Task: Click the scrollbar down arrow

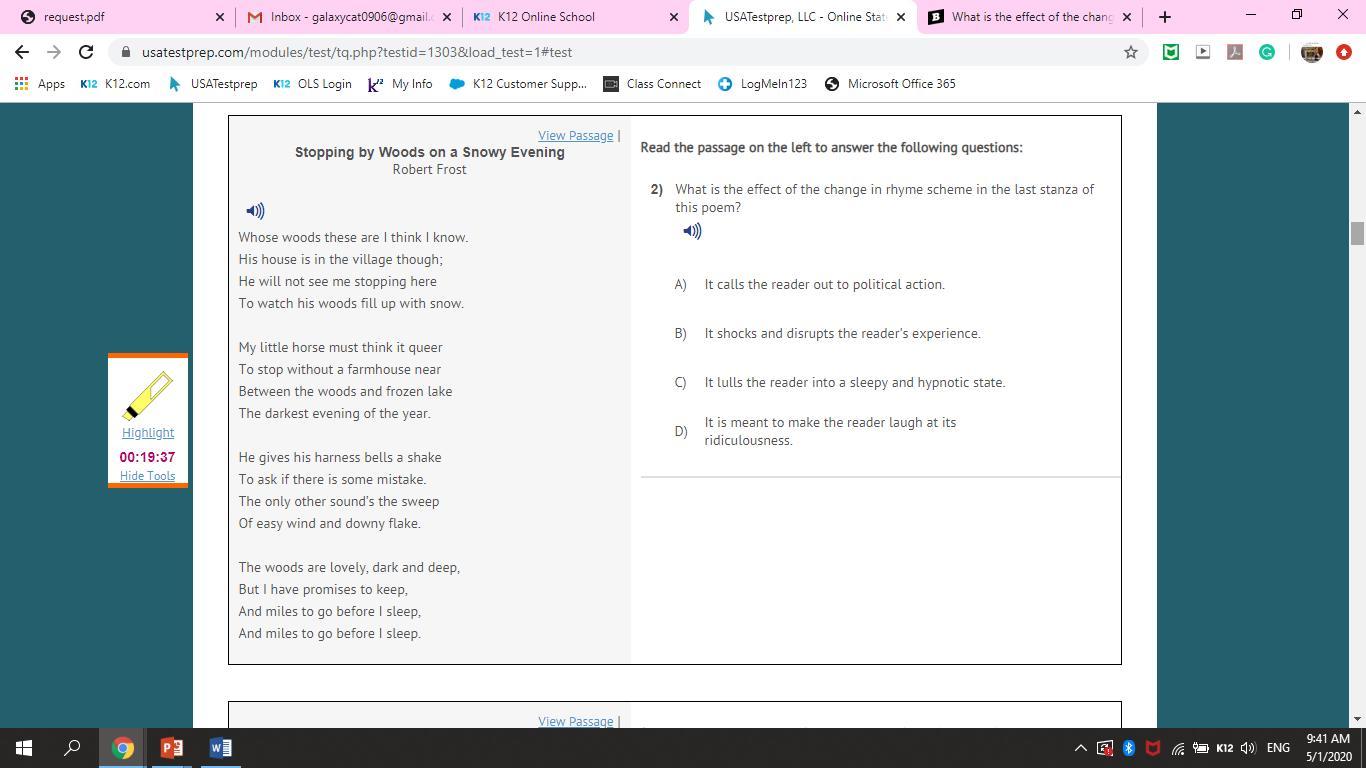Action: (1357, 719)
